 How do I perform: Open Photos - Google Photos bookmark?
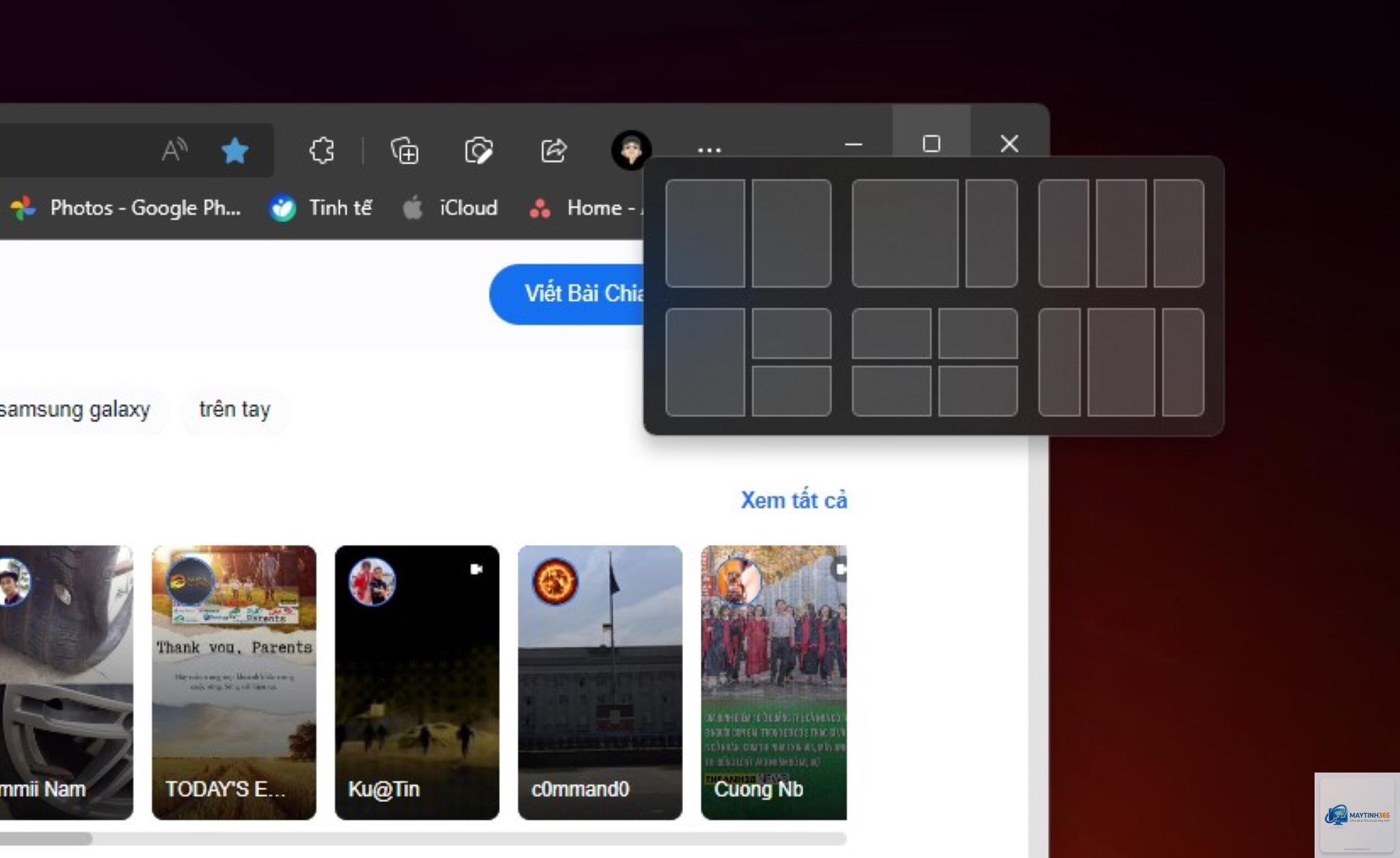point(125,207)
